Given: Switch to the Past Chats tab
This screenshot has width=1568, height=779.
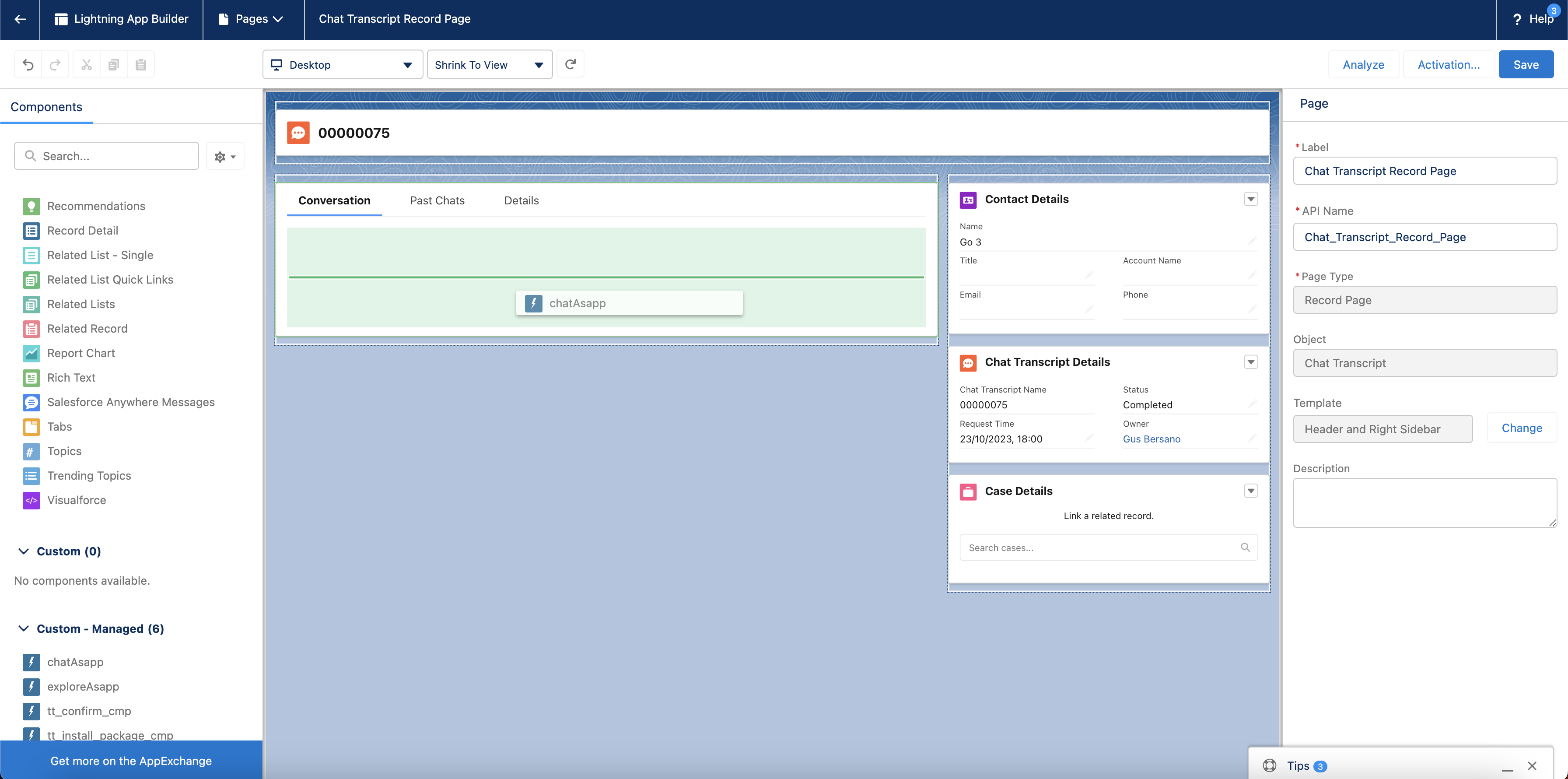Looking at the screenshot, I should click(x=437, y=200).
